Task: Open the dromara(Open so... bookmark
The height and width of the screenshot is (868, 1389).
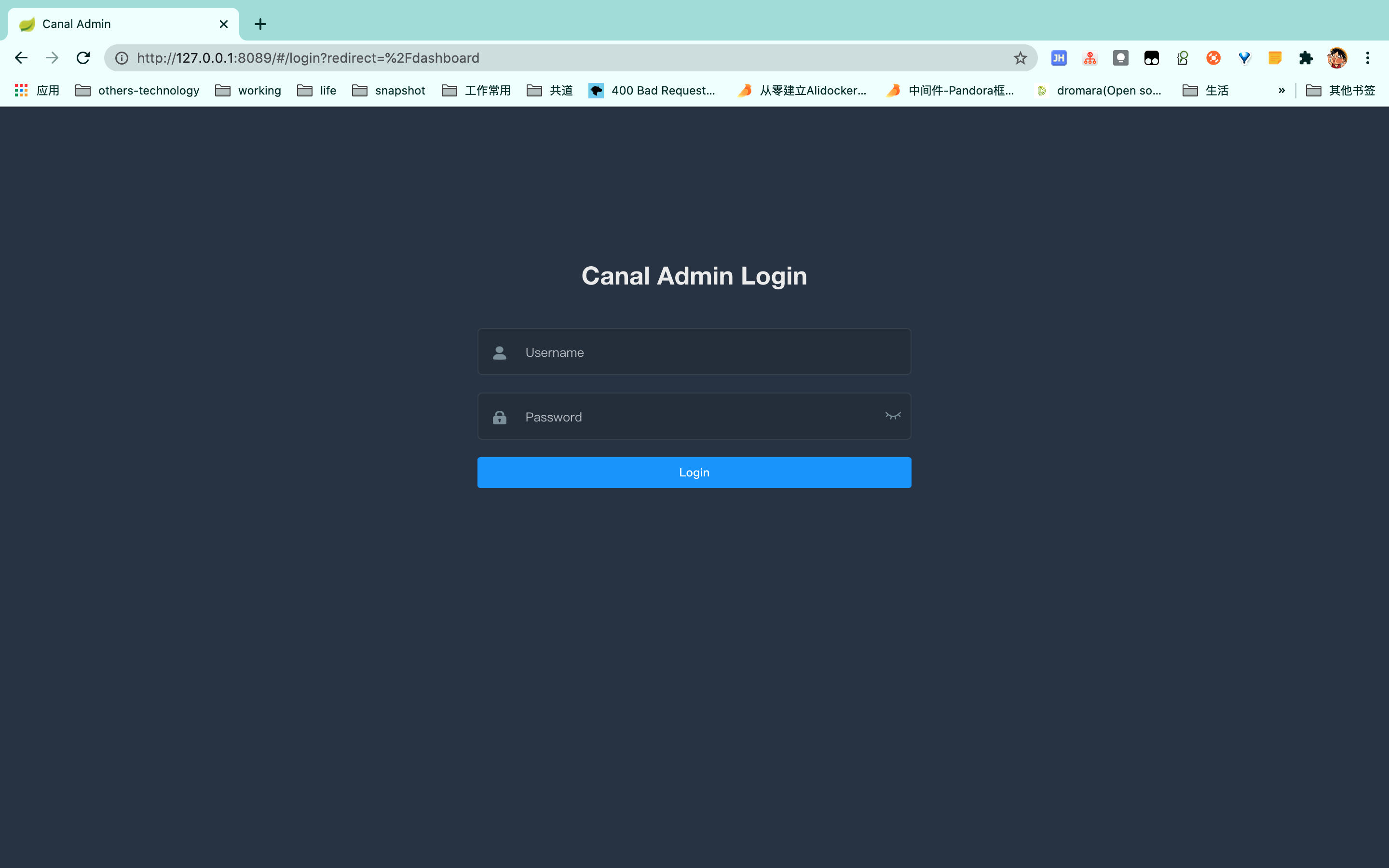Action: [x=1098, y=90]
